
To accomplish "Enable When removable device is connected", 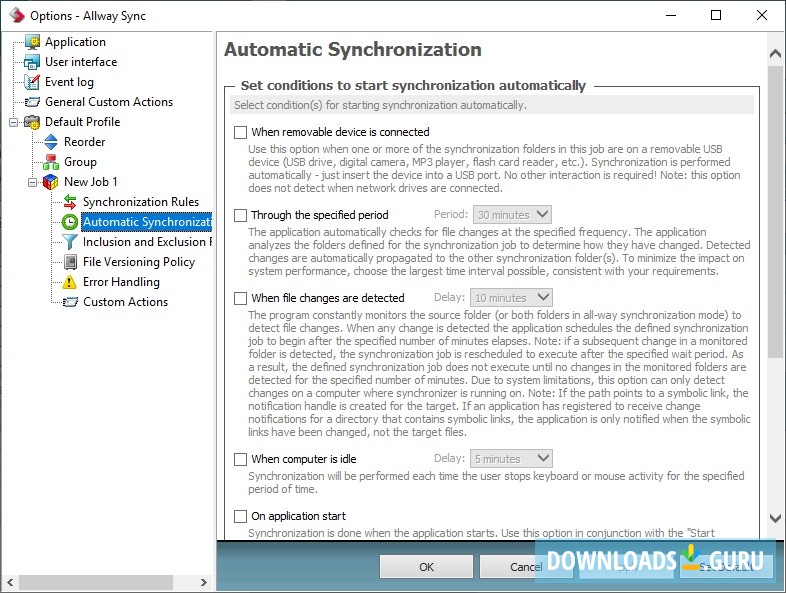I will tap(241, 132).
